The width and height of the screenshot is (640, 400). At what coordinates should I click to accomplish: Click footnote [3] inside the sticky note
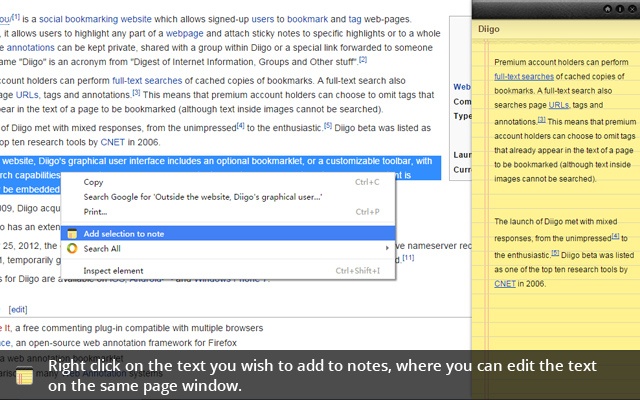tap(542, 120)
